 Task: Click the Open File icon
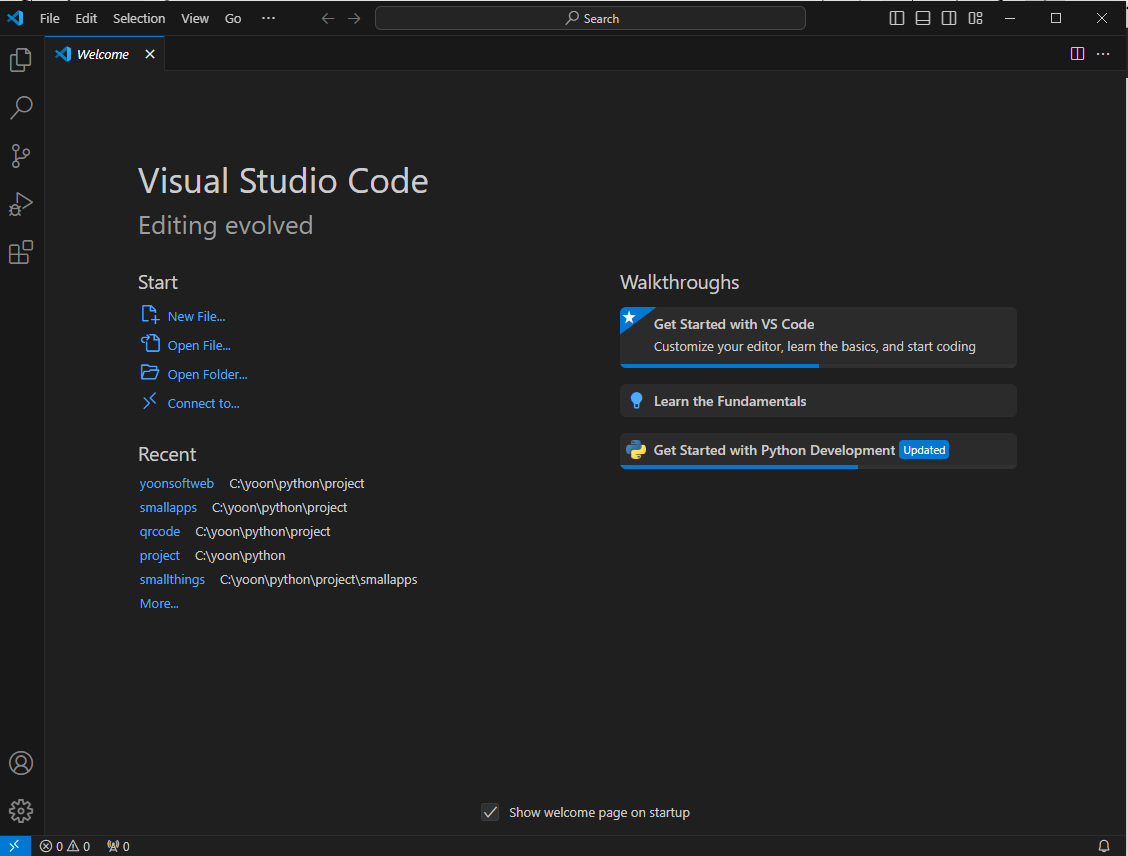150,343
